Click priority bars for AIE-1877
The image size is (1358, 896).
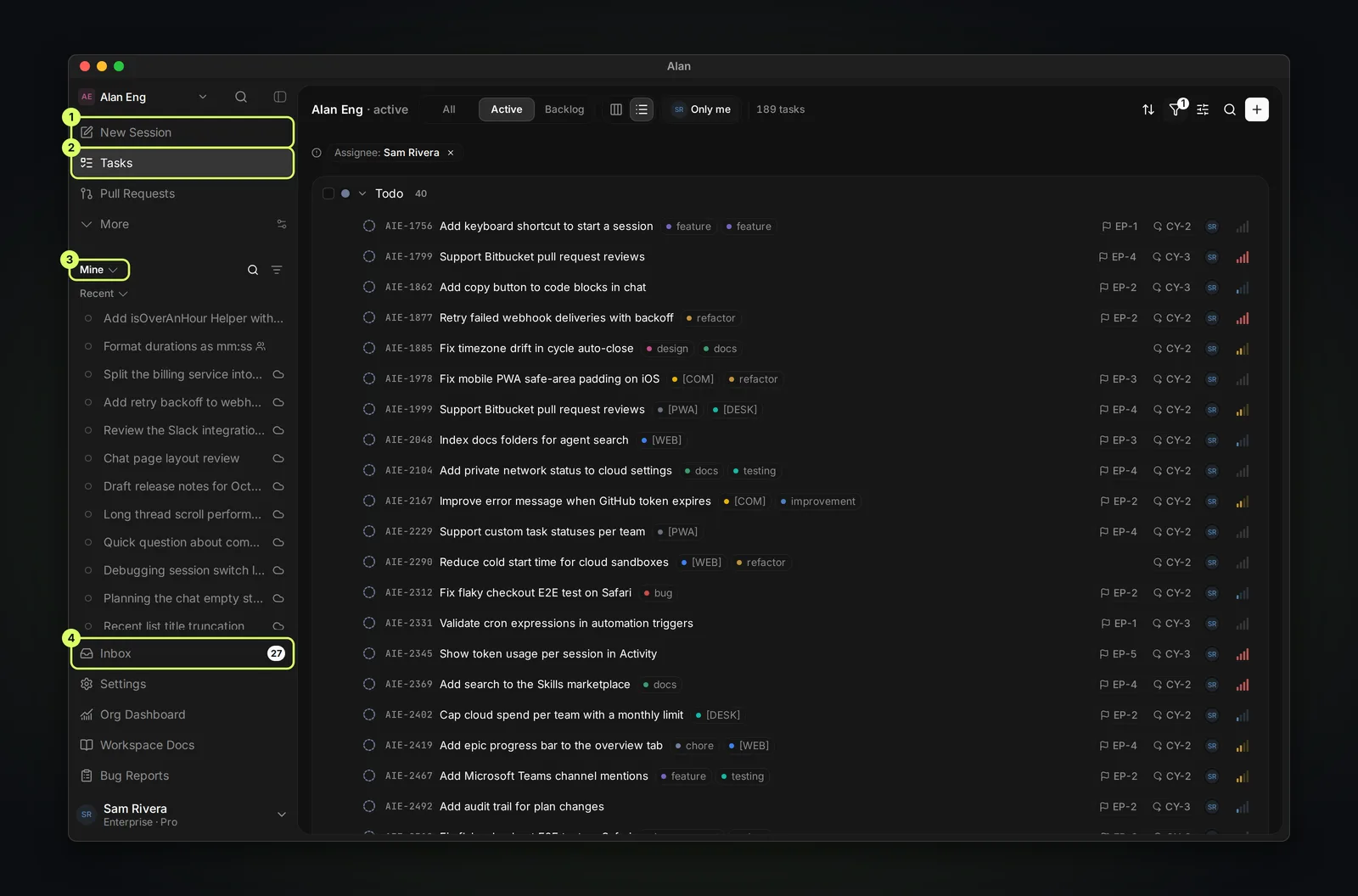coord(1243,318)
